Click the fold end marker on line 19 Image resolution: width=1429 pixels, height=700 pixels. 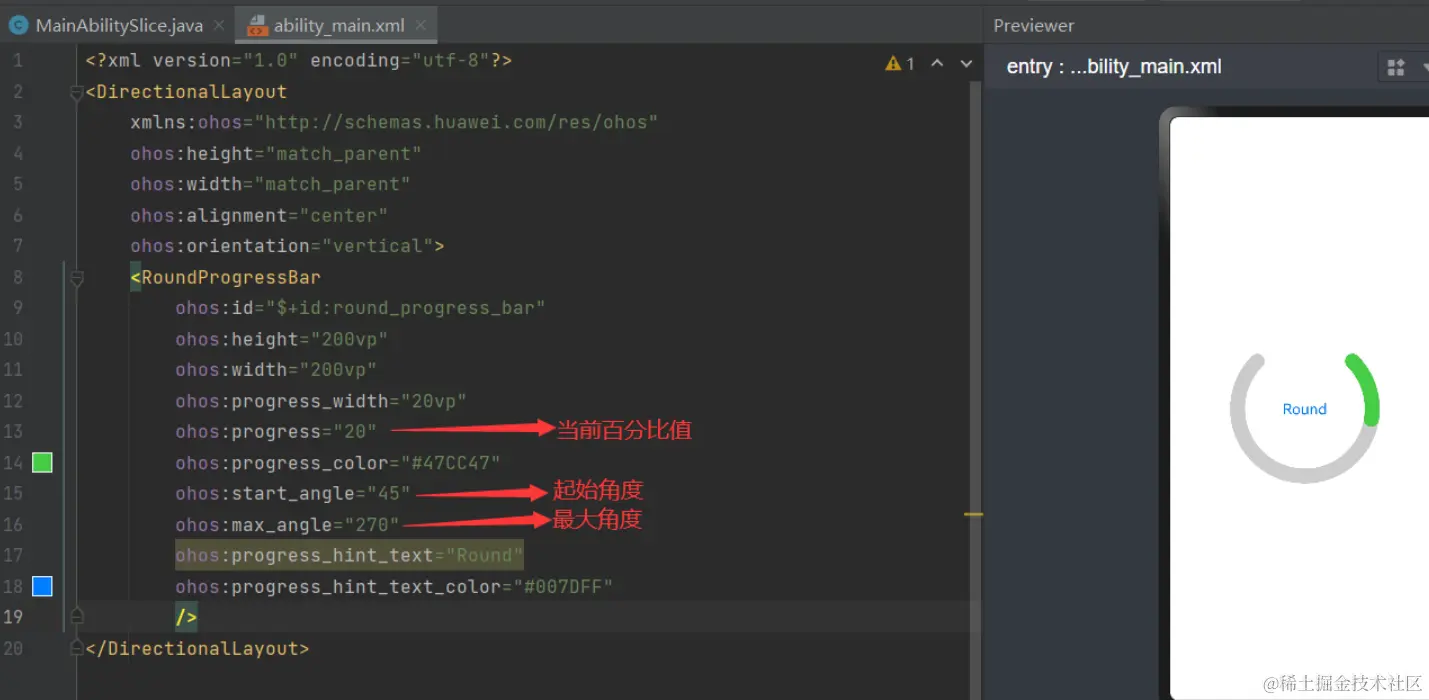tap(76, 617)
